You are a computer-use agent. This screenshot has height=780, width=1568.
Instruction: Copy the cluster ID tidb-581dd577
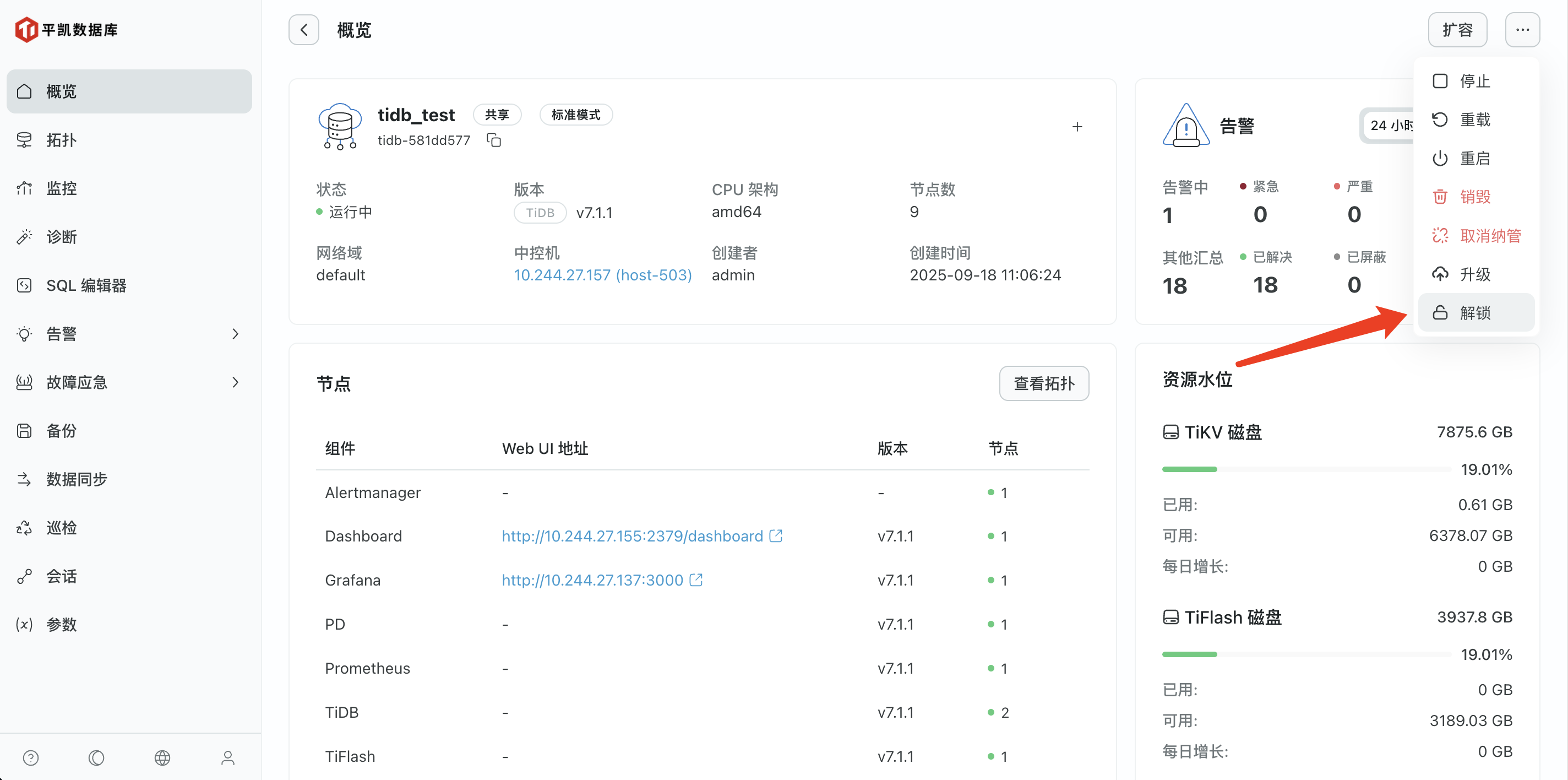click(494, 140)
